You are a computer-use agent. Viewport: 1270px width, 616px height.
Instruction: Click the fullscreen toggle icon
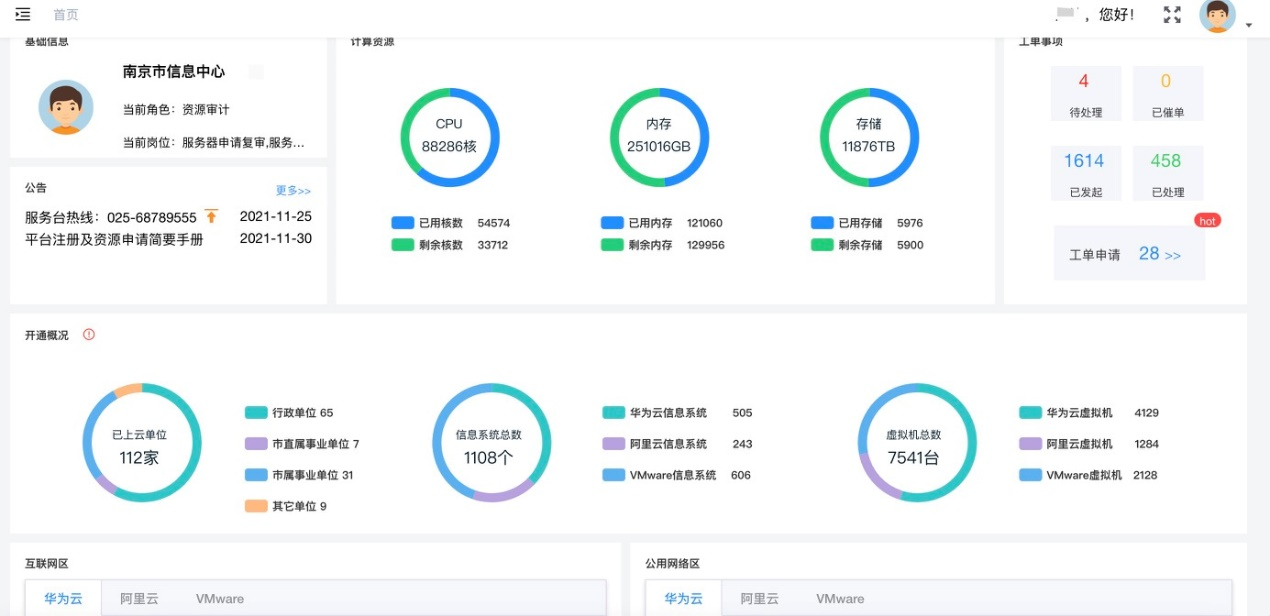point(1172,15)
